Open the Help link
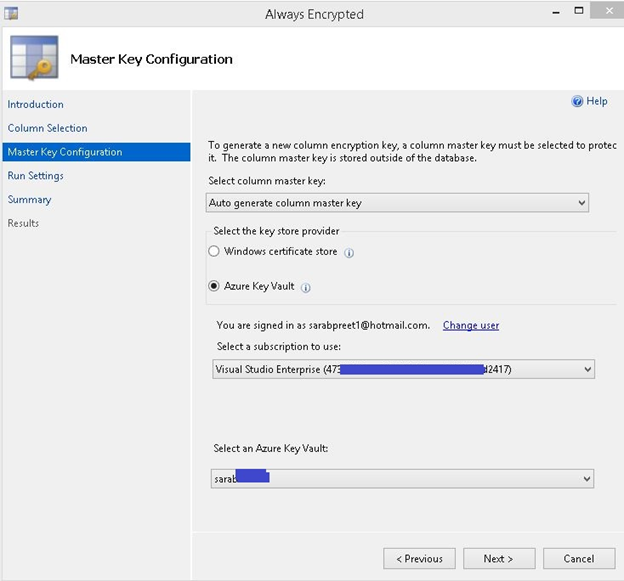 pyautogui.click(x=597, y=101)
